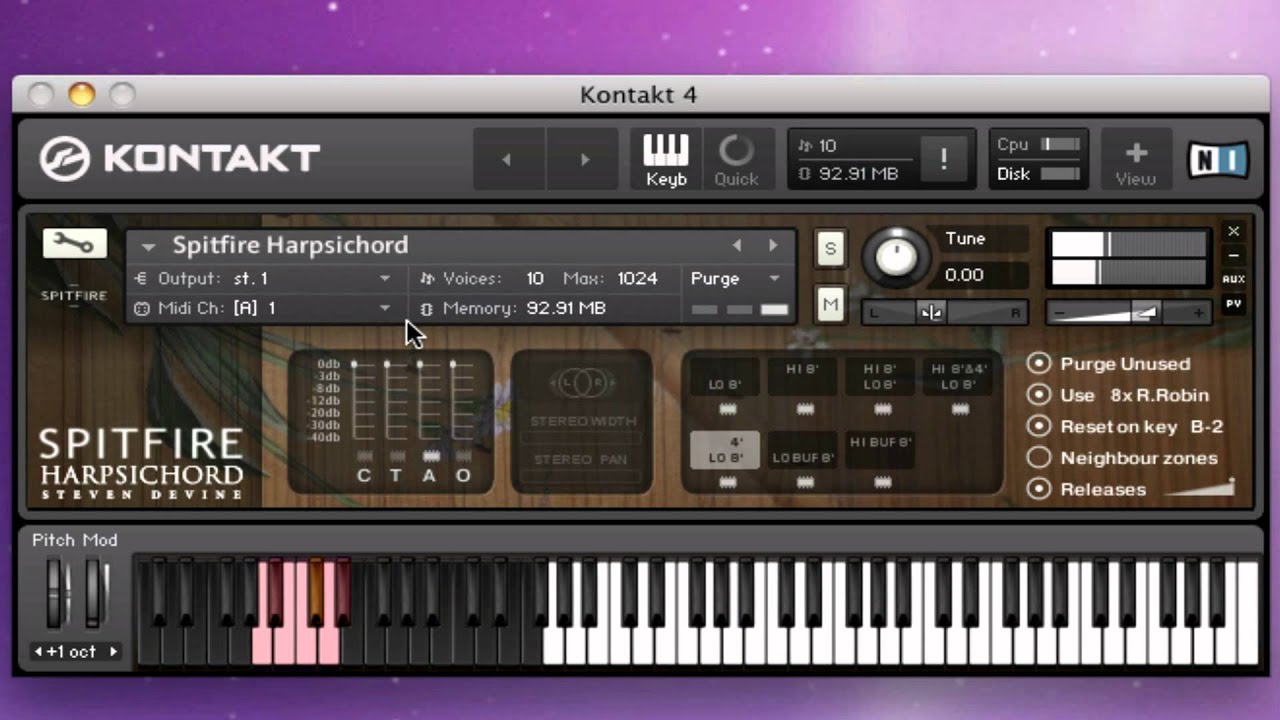Select the 4' LO 8' stop

click(x=726, y=450)
